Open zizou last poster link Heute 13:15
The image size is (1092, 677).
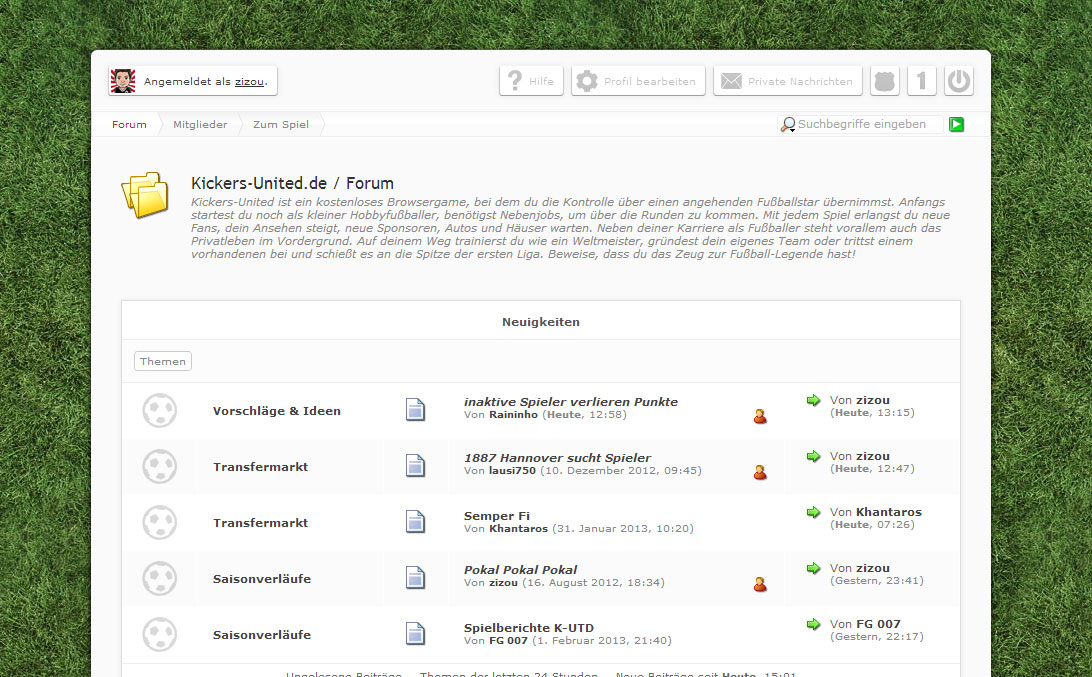[x=873, y=400]
